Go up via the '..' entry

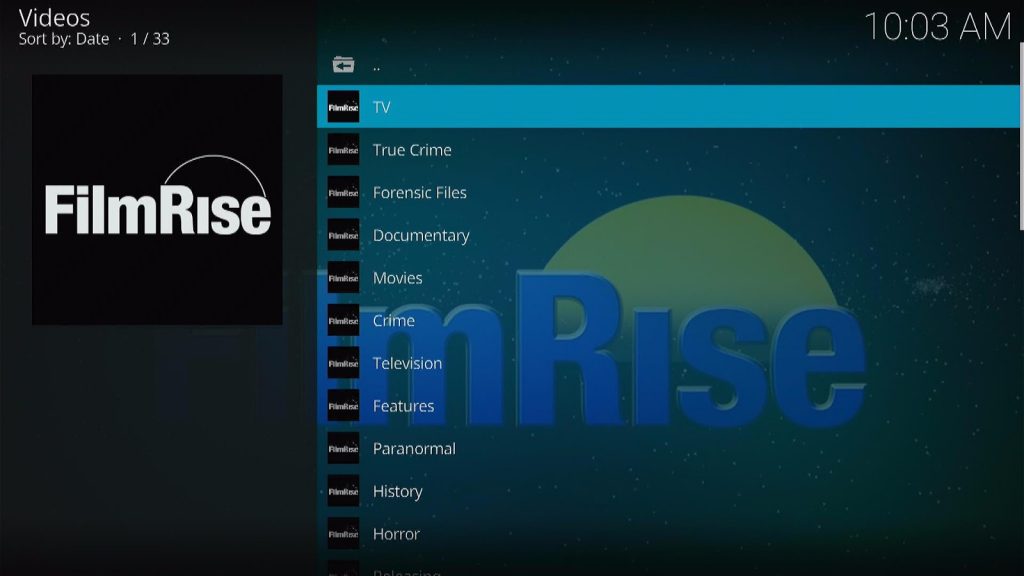(668, 65)
